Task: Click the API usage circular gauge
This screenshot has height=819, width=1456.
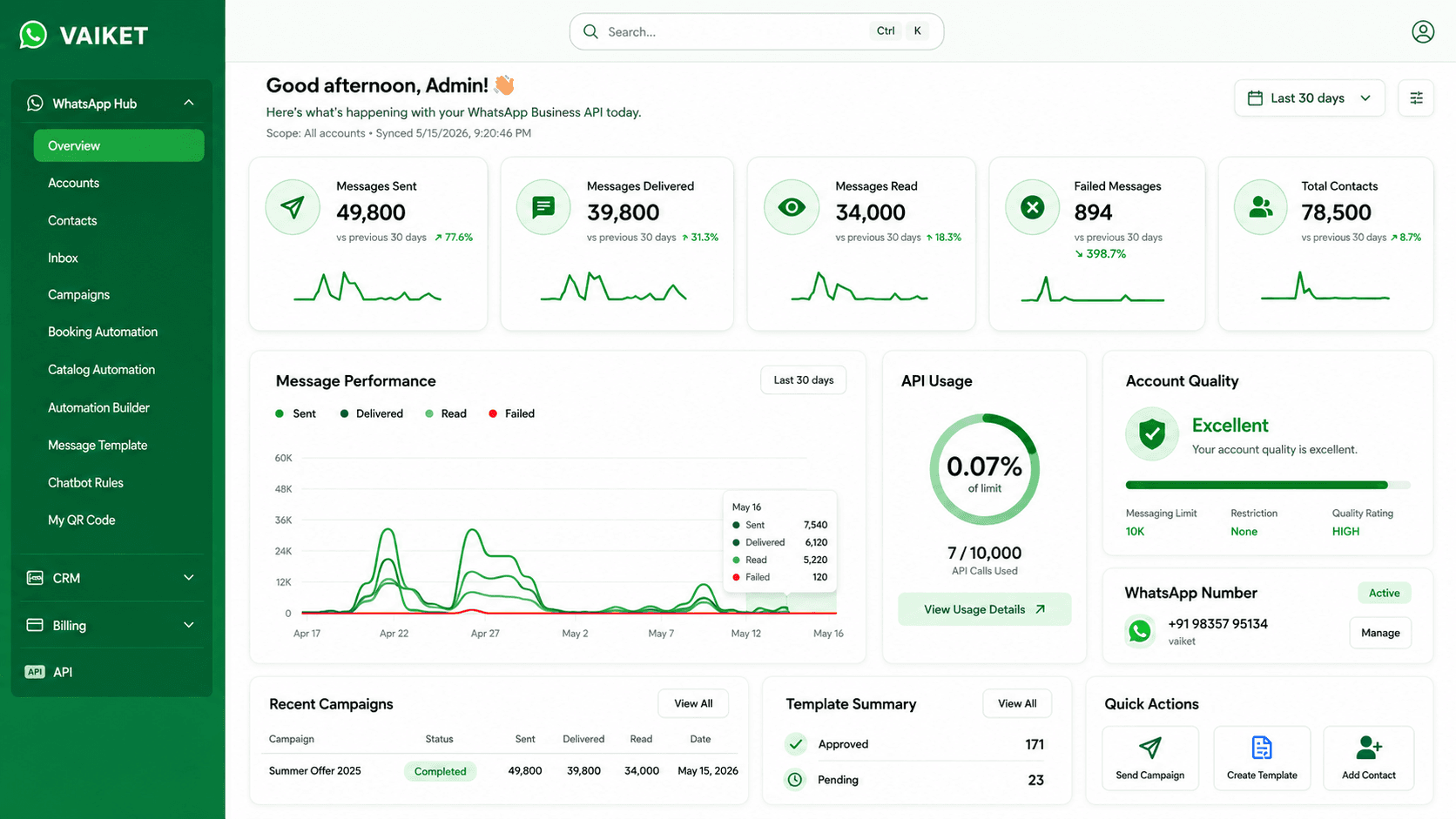Action: (984, 469)
